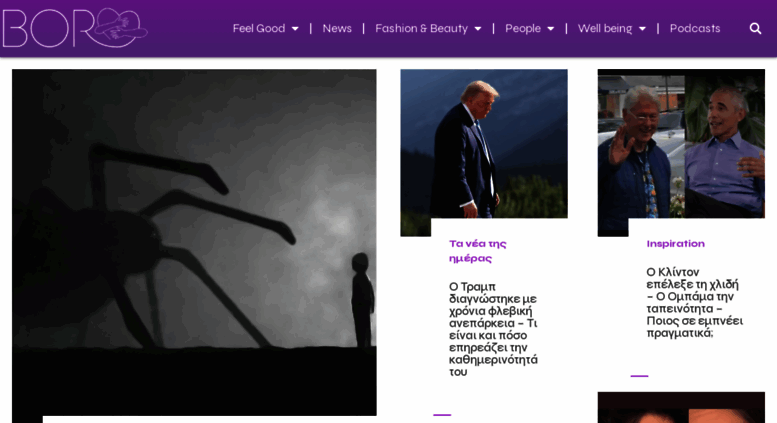
Task: Read the Τραμπ φλεβική ανεπάρκεια article headline
Action: (493, 329)
